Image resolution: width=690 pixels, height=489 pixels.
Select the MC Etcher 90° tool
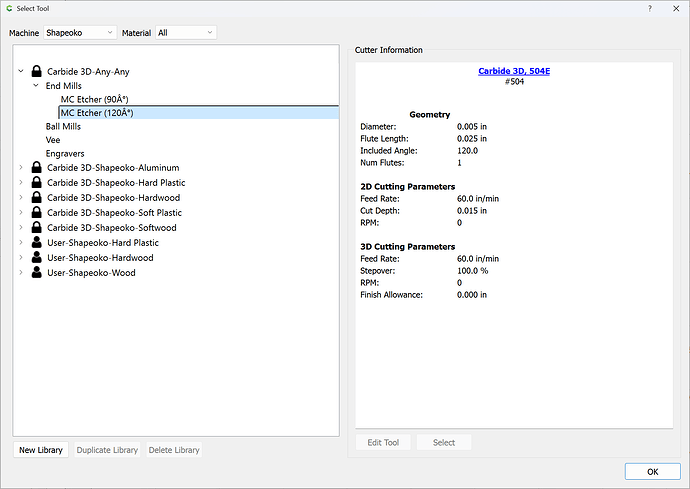pyautogui.click(x=95, y=99)
